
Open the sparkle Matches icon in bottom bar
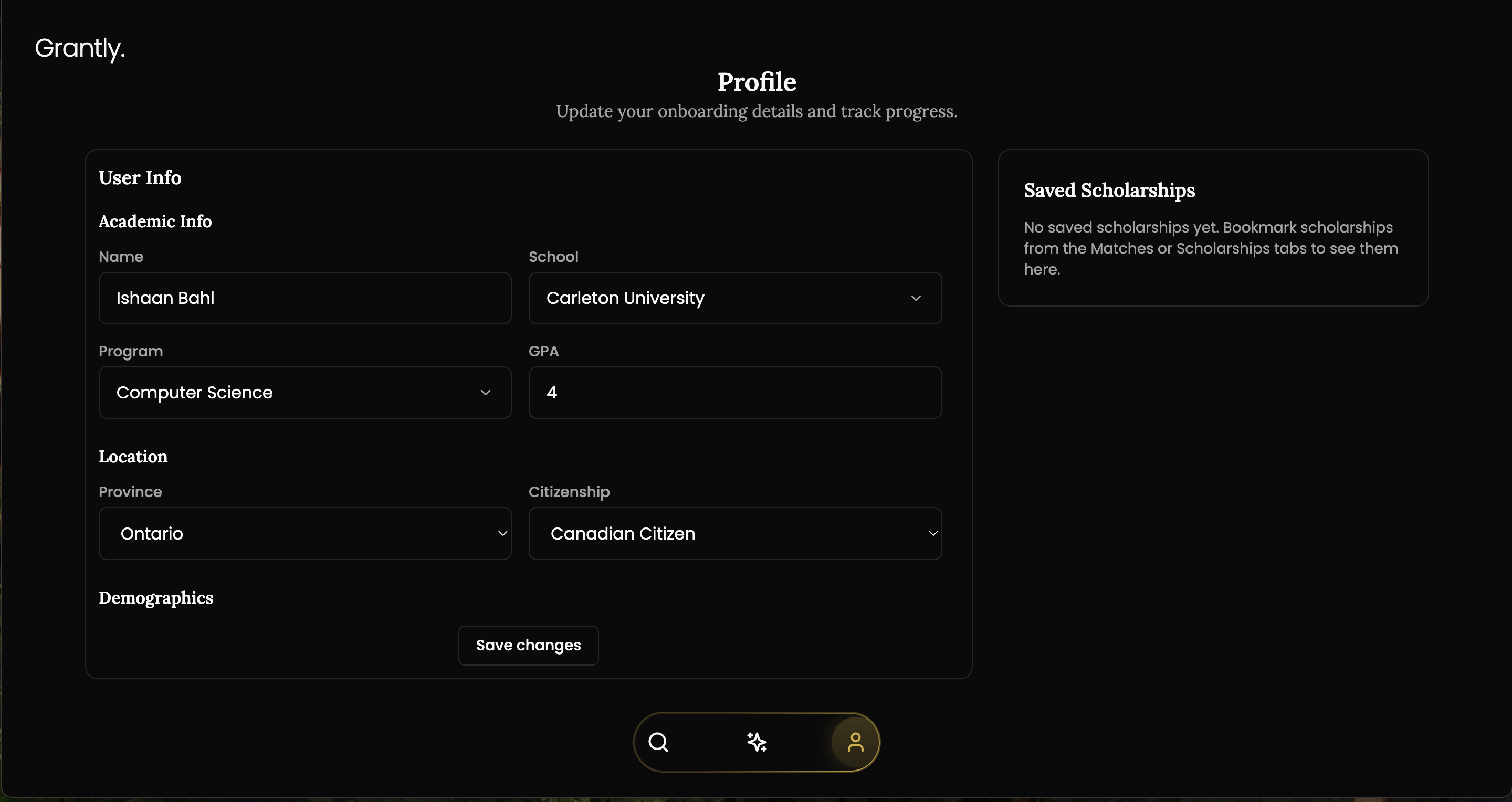(x=757, y=742)
